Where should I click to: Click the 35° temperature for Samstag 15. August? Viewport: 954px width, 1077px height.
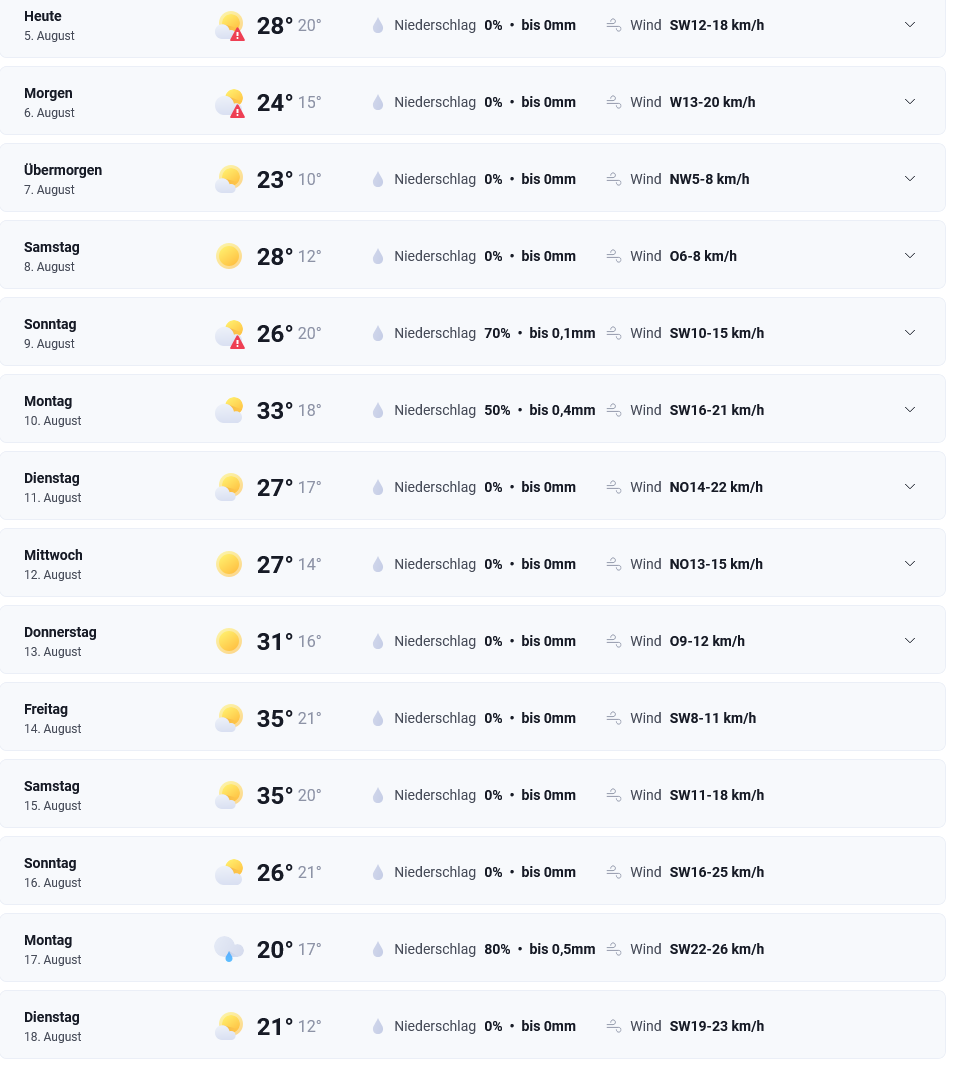[x=275, y=795]
